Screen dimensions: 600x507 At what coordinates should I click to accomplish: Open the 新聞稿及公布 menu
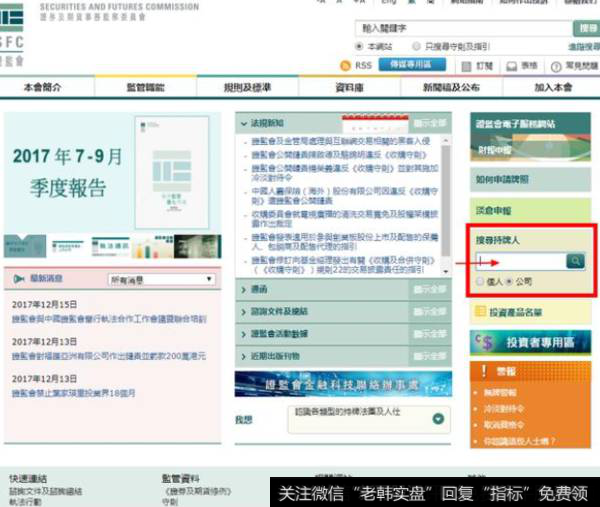coord(451,87)
